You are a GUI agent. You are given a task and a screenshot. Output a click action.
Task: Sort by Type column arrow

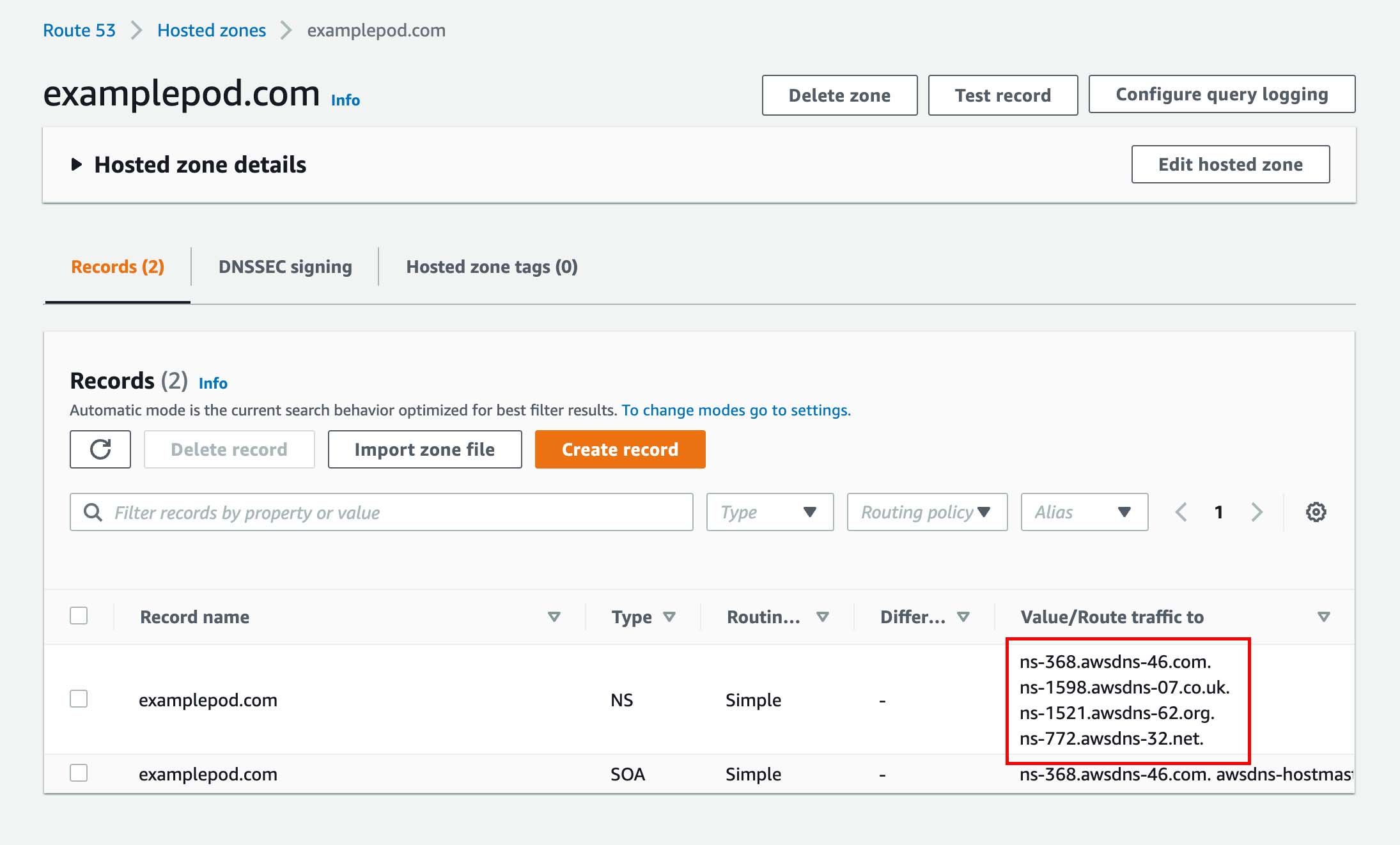click(669, 617)
